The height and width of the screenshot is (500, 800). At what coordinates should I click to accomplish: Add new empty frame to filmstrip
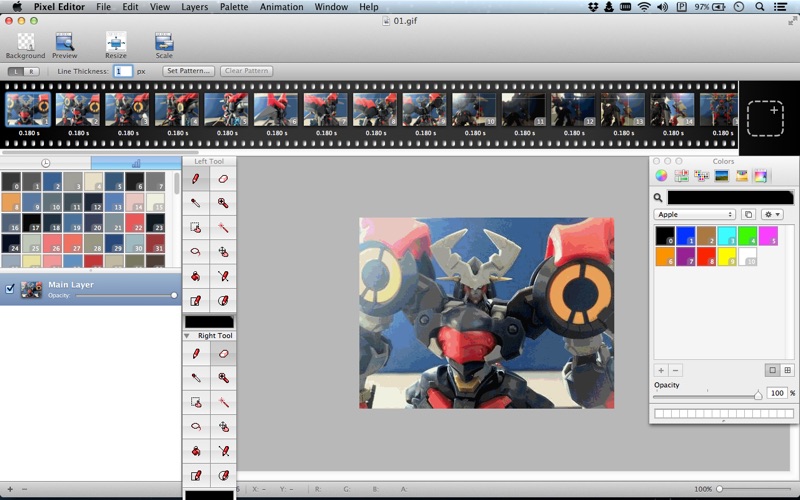[x=767, y=119]
